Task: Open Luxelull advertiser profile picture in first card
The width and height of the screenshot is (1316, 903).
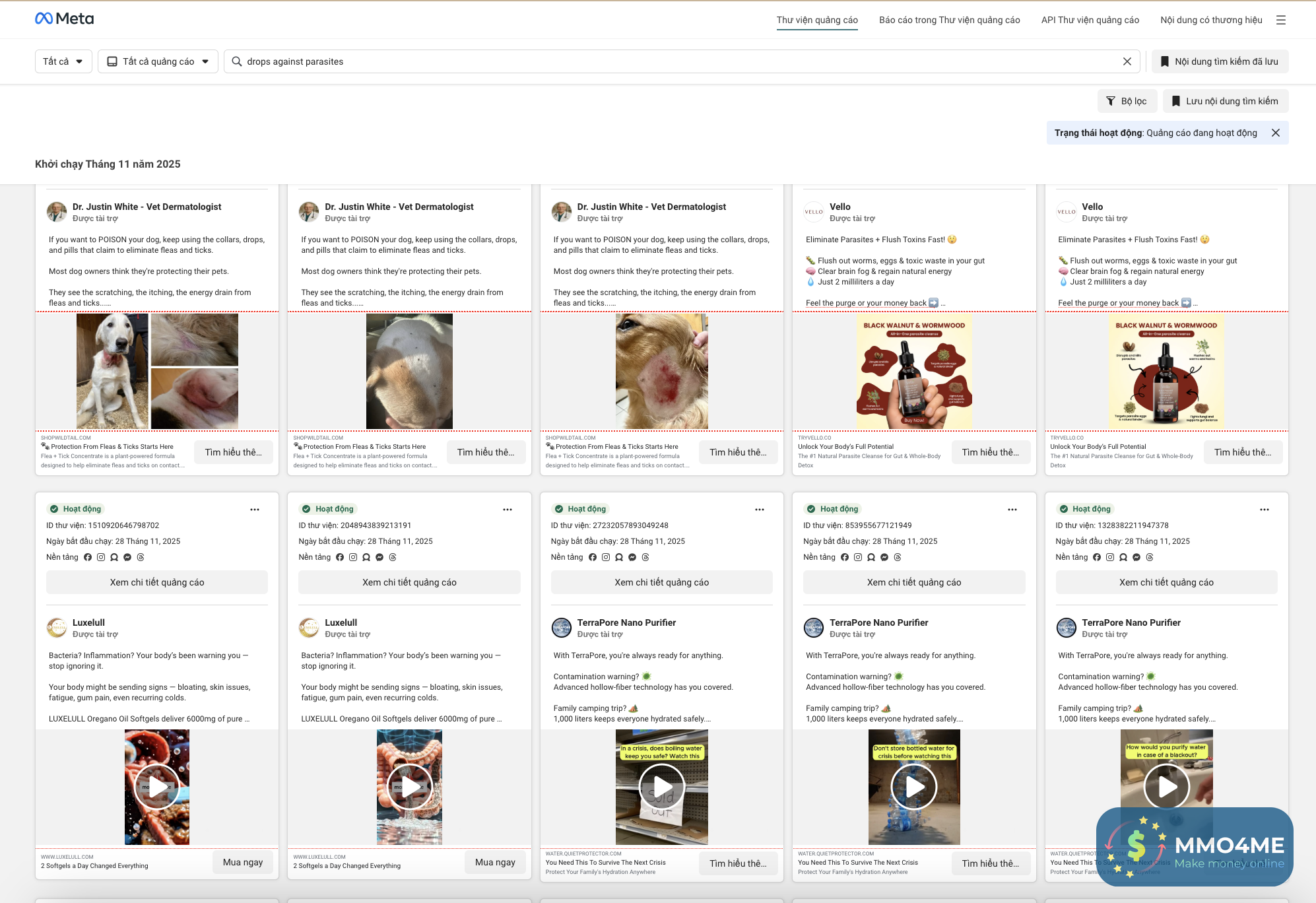Action: pyautogui.click(x=57, y=628)
